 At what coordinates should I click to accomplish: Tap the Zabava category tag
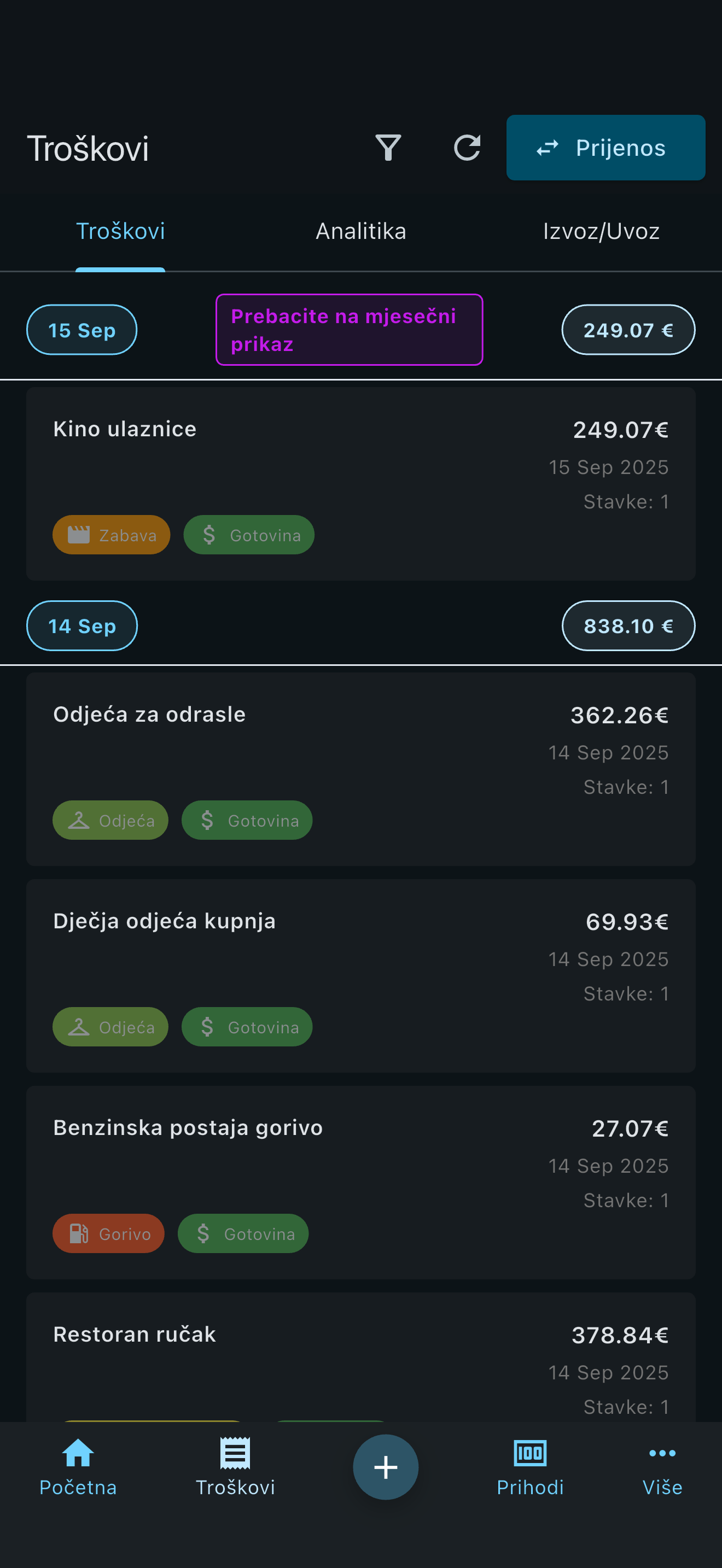[x=112, y=535]
